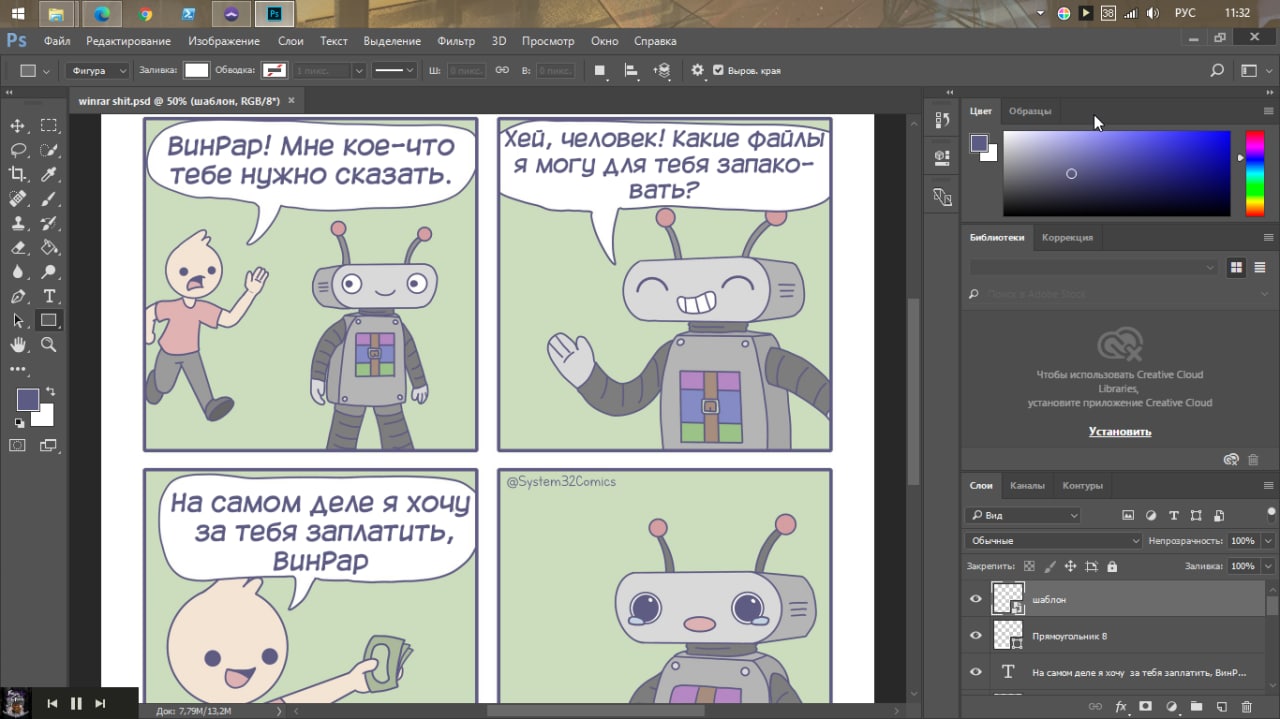Toggle the Выров. края checkbox

[718, 71]
